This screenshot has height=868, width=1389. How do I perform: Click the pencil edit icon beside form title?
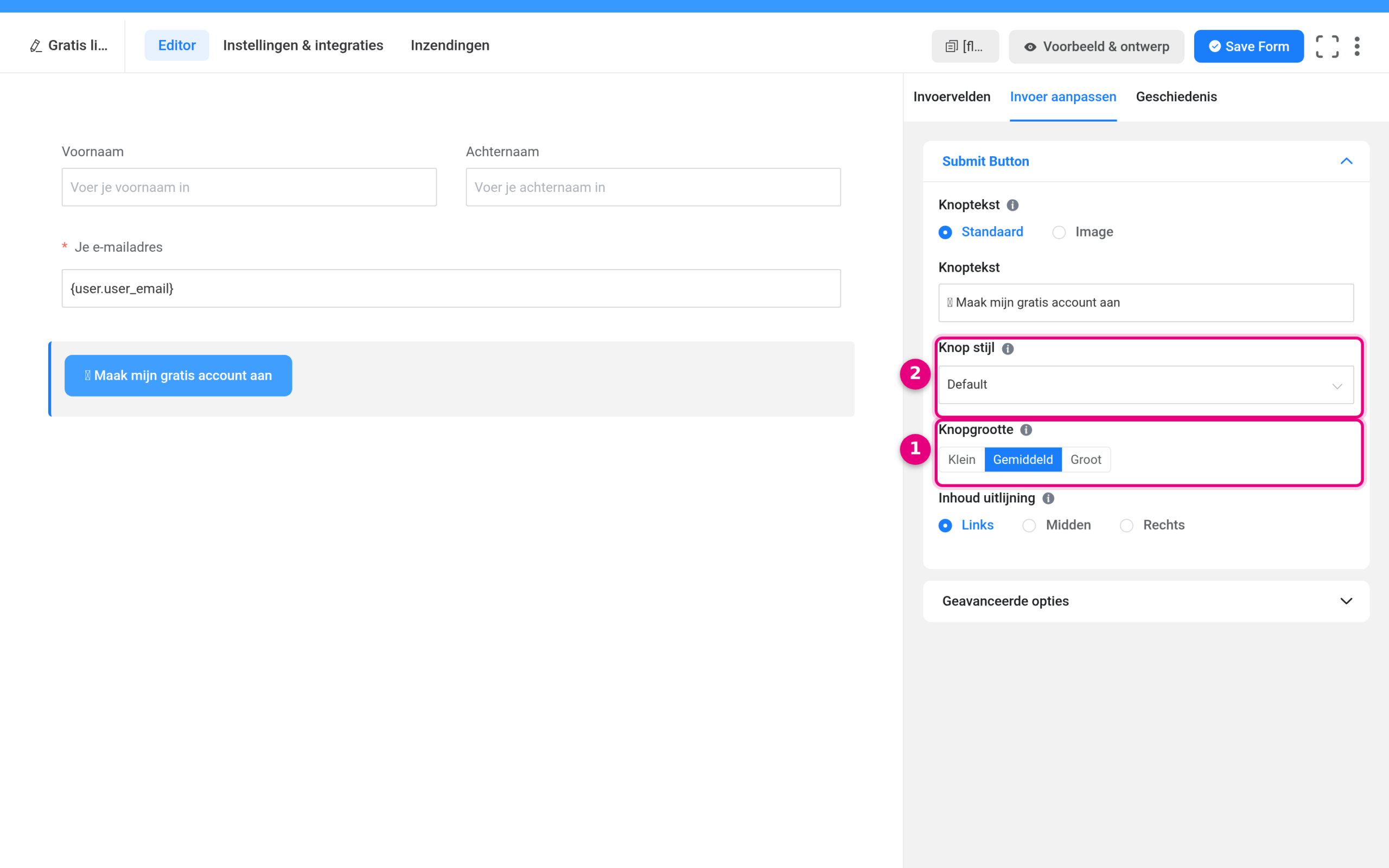tap(36, 46)
